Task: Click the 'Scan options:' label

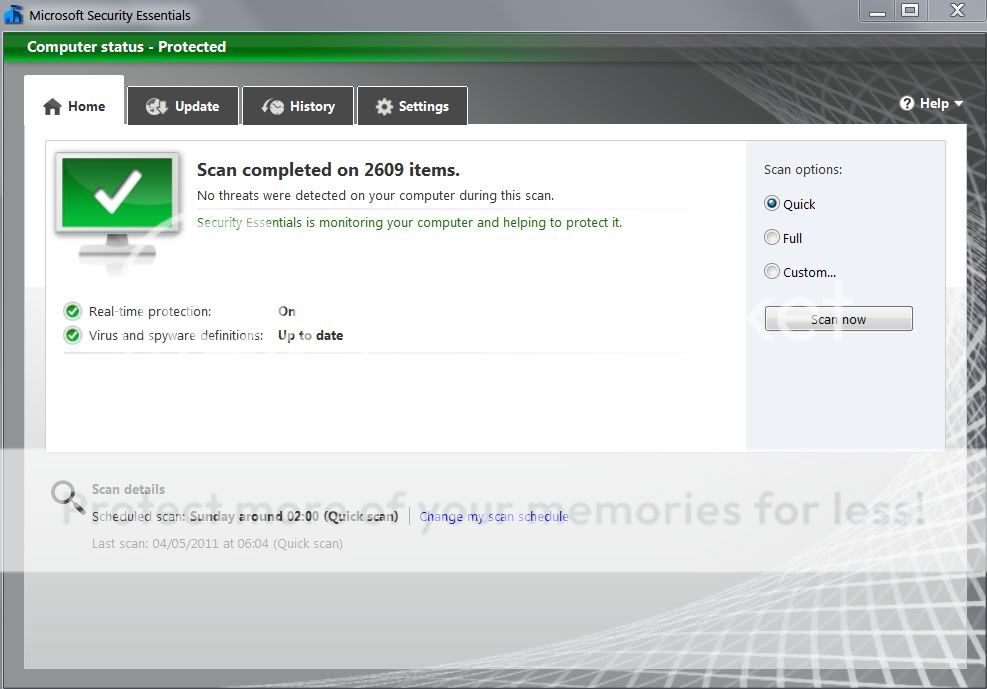Action: point(803,169)
